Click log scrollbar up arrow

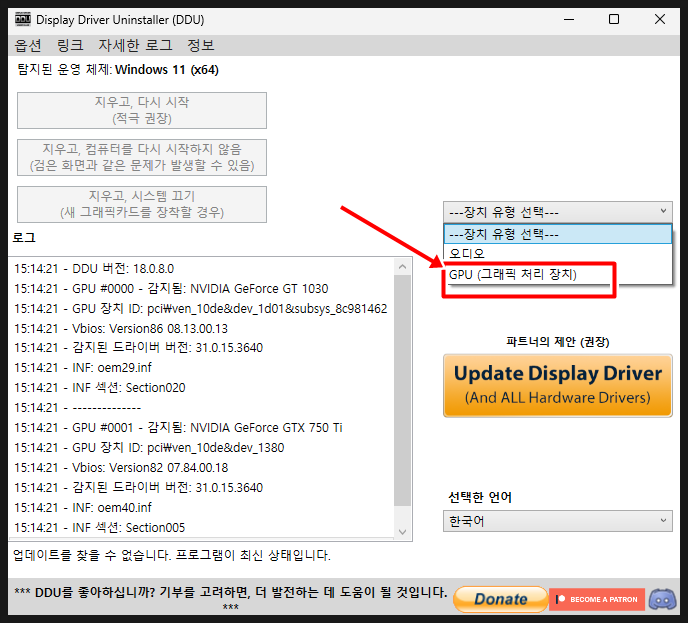(x=402, y=266)
